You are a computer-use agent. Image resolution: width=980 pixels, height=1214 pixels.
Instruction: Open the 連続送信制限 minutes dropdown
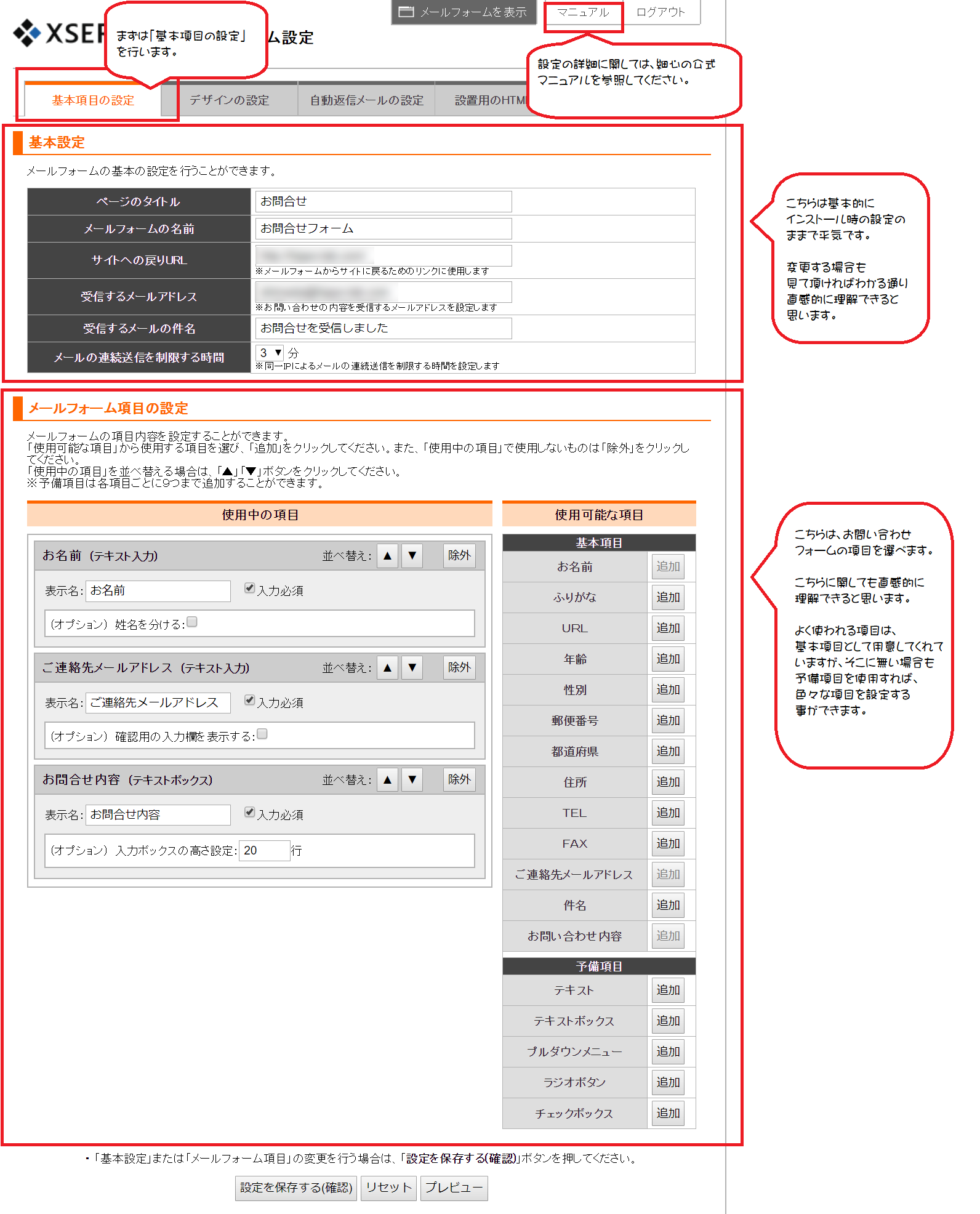(270, 353)
